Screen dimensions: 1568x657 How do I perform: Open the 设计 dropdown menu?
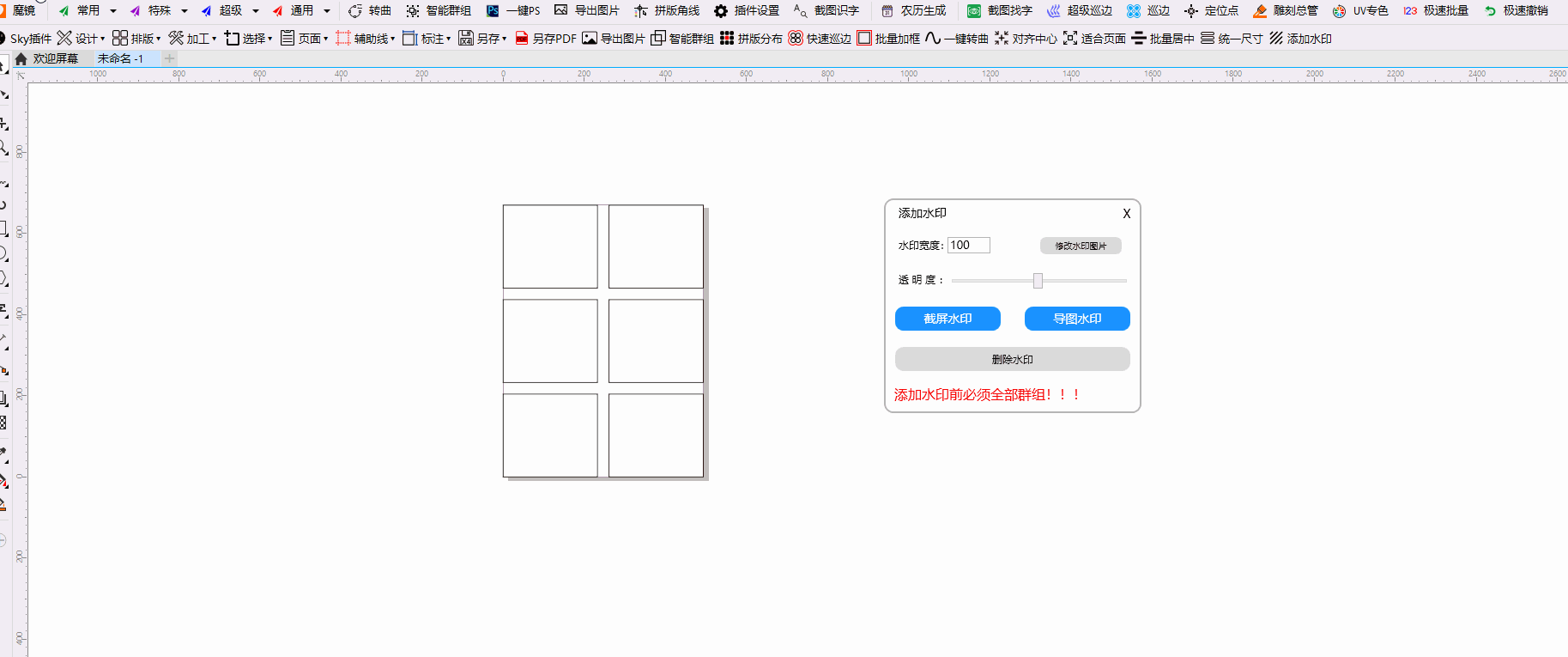click(x=81, y=39)
